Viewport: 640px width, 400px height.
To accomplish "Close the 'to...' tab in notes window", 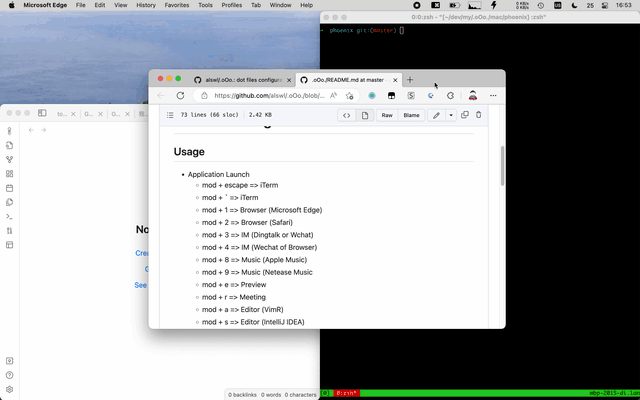I will tap(73, 114).
